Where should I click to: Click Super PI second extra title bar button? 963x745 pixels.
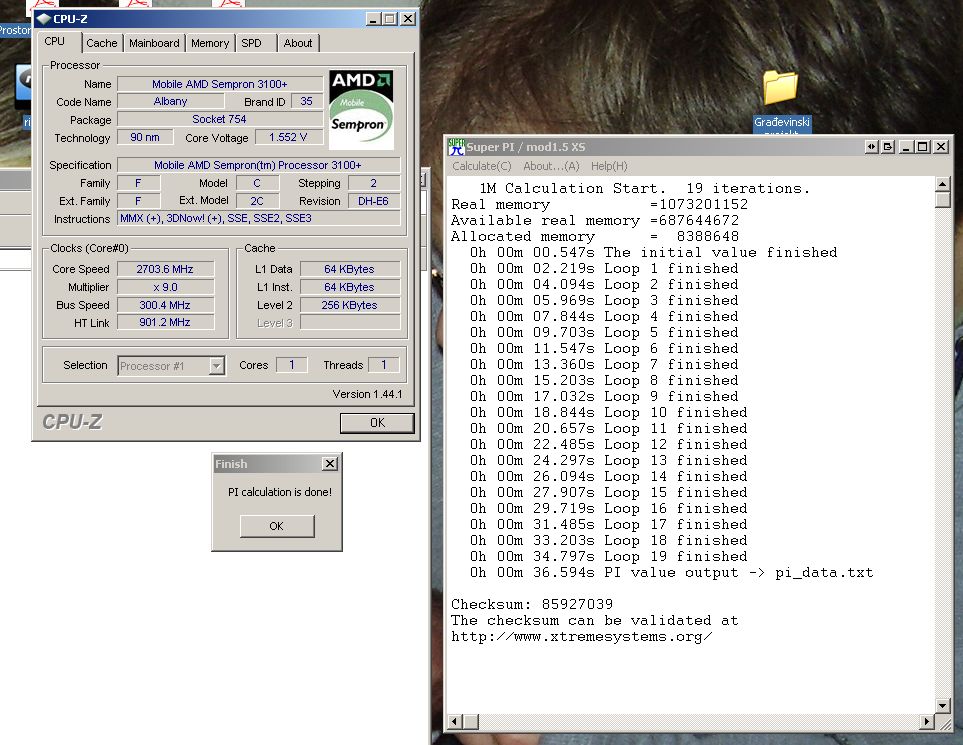point(887,147)
